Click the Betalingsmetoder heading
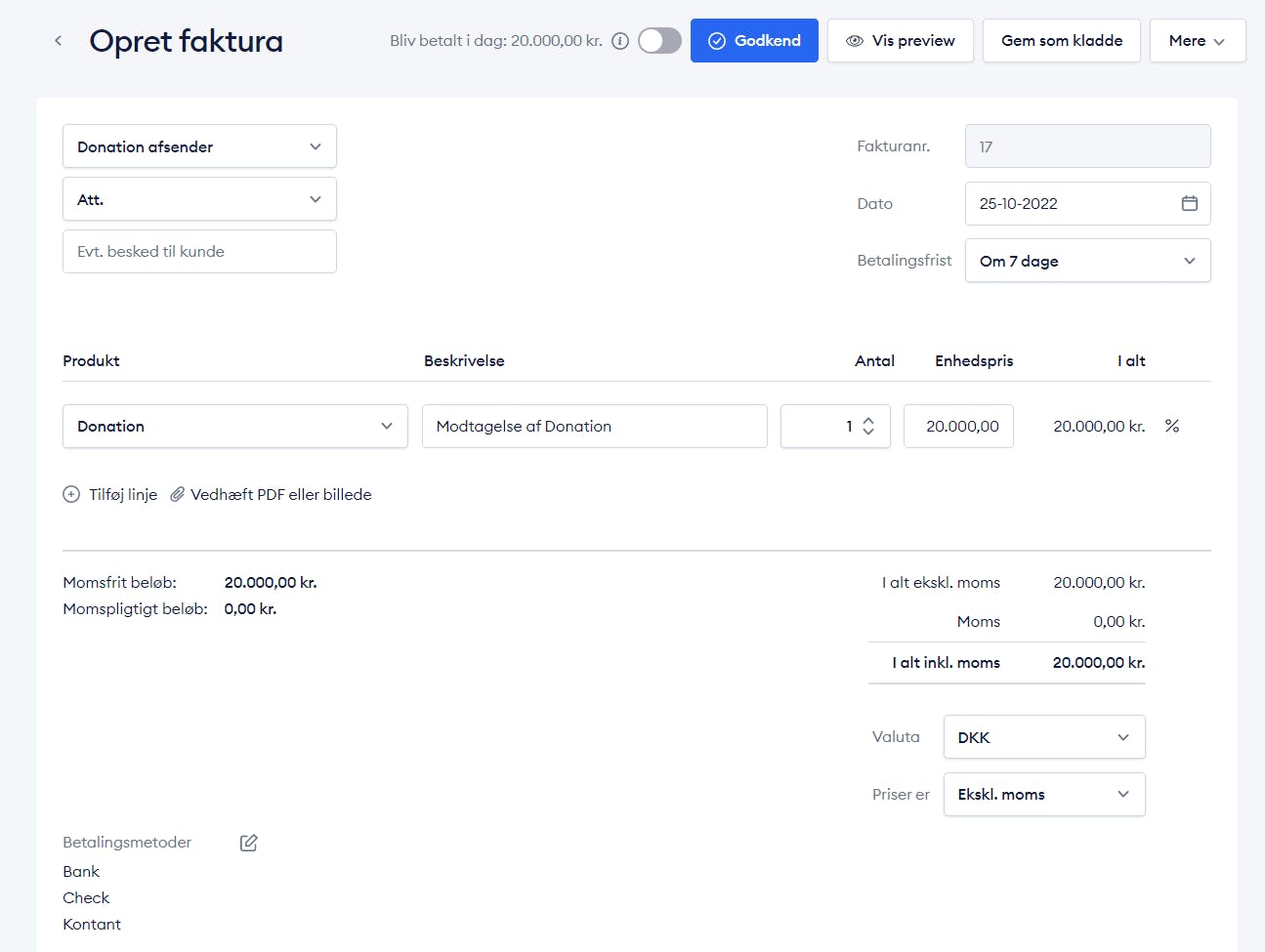1265x952 pixels. pos(127,843)
